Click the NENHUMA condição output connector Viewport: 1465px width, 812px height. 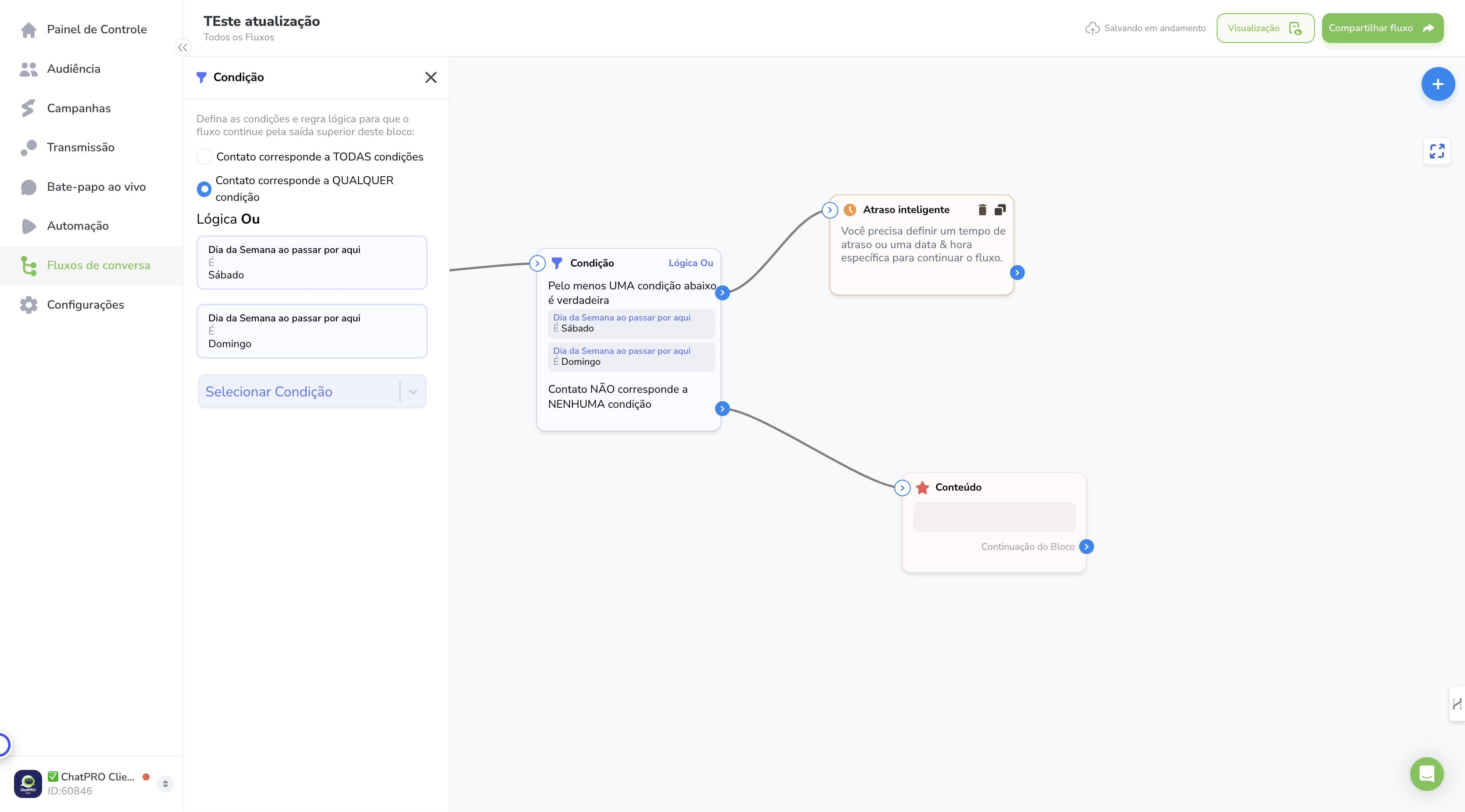(722, 408)
